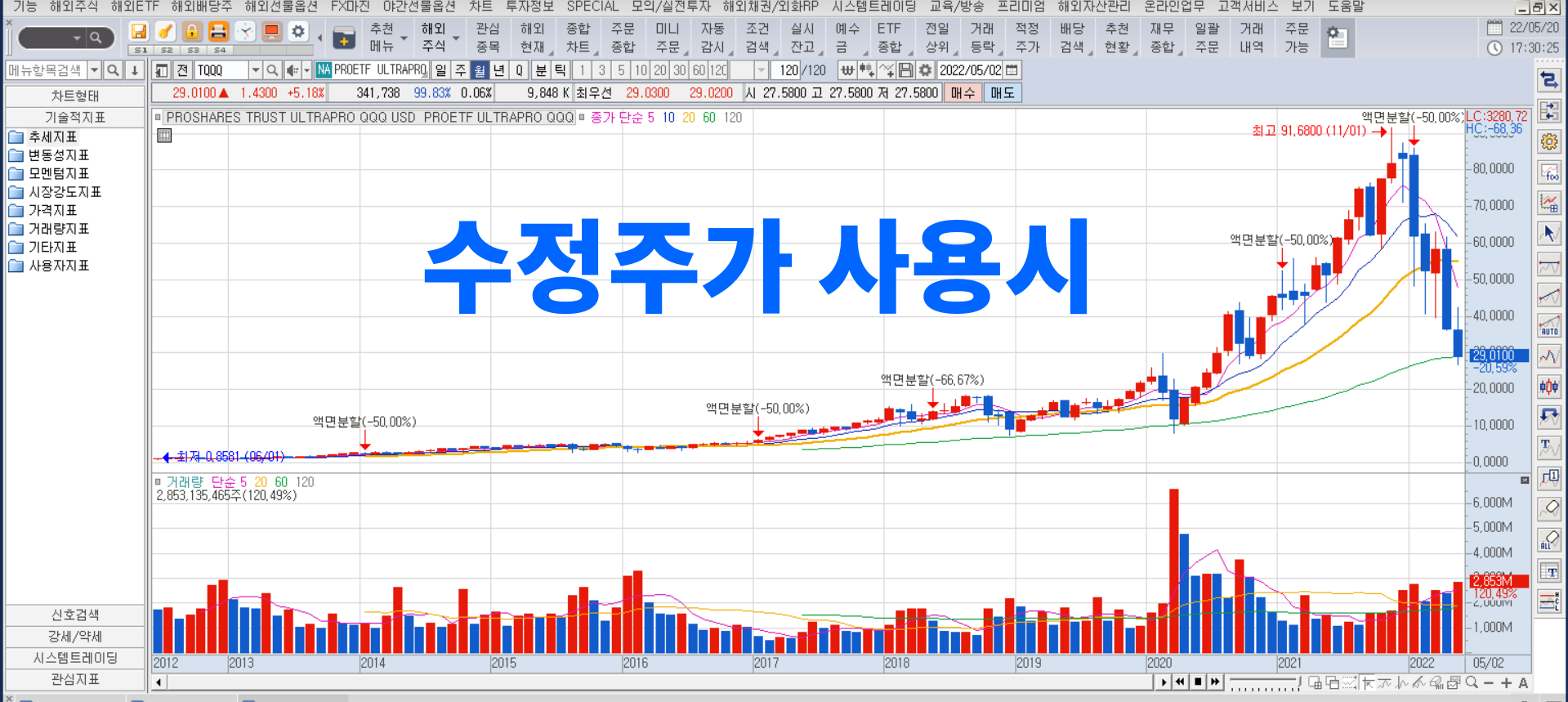Click the chart horizontal scrollbar left arrow
The width and height of the screenshot is (1568, 702).
coord(159,682)
